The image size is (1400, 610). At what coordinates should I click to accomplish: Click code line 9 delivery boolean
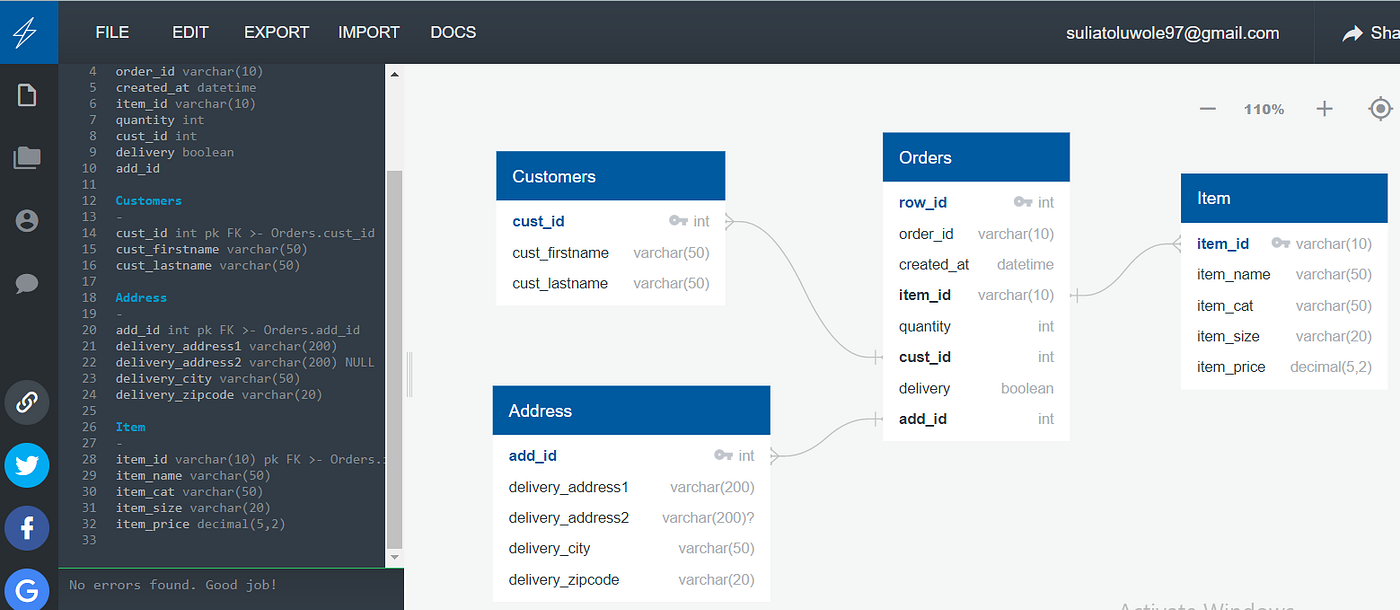coord(174,152)
